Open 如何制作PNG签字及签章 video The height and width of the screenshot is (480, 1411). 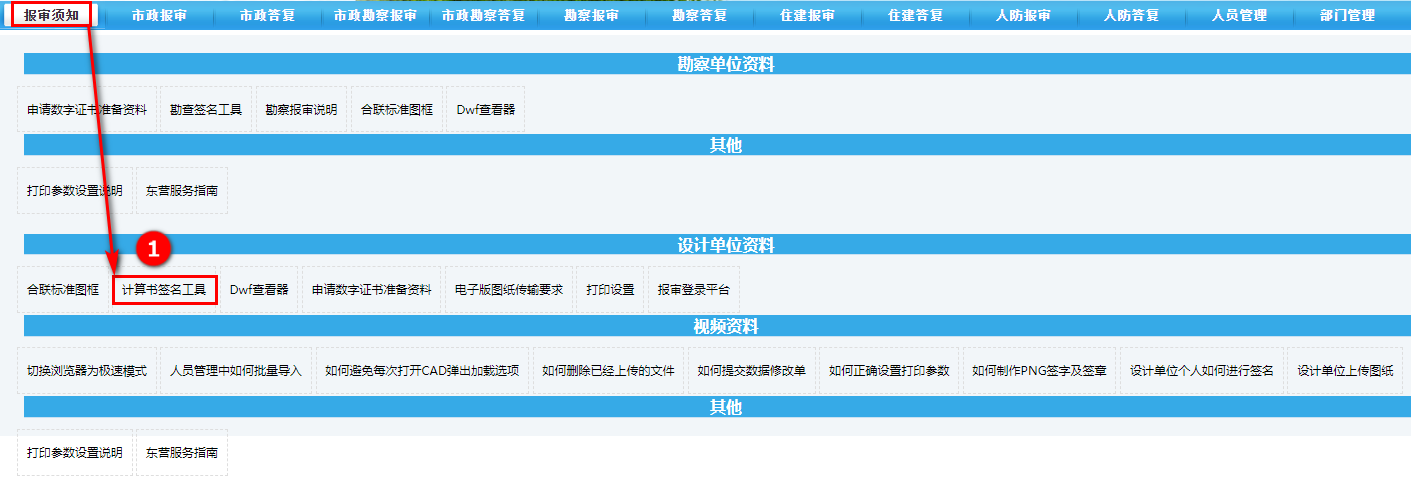1039,371
